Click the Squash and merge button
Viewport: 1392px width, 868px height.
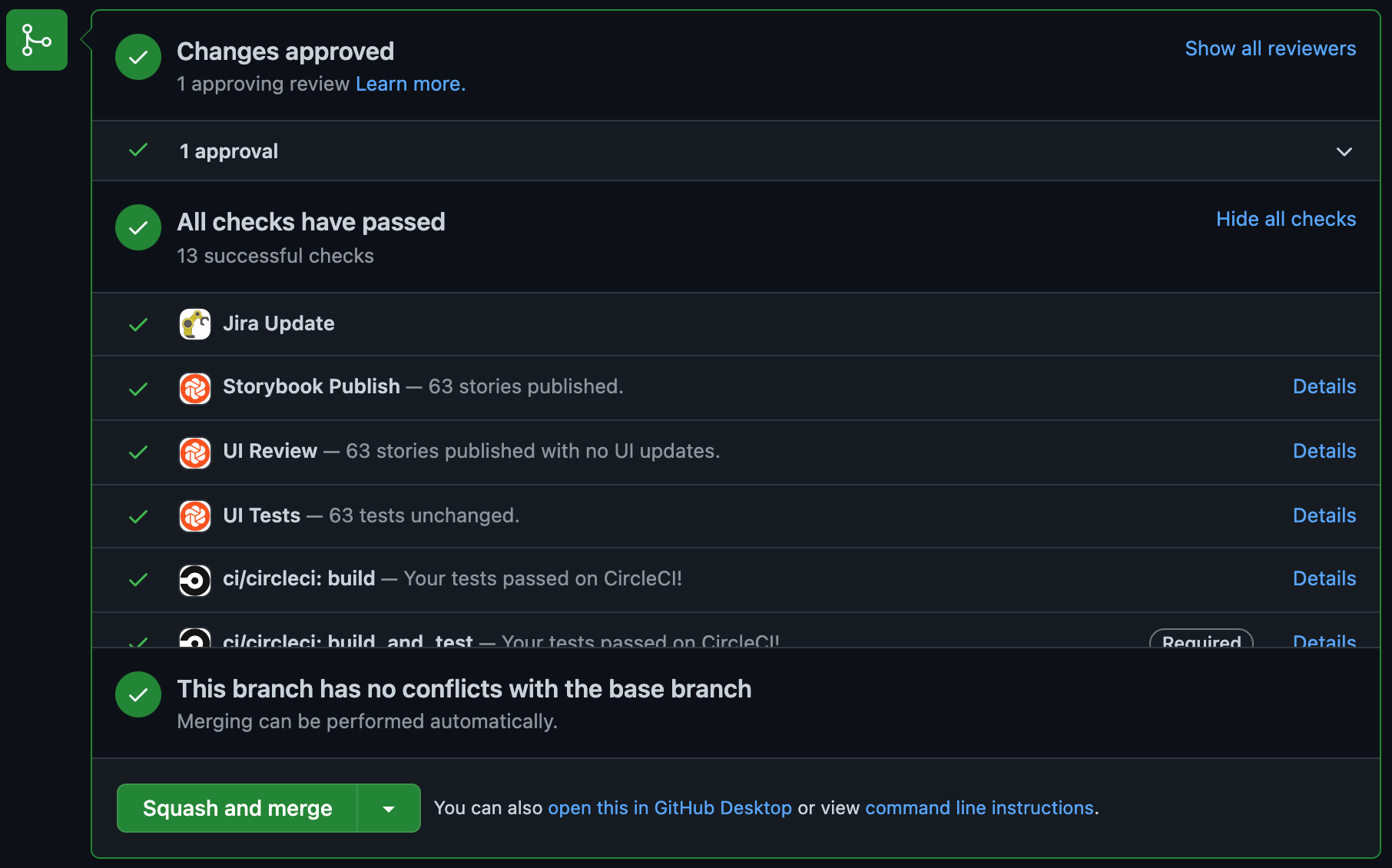point(237,808)
